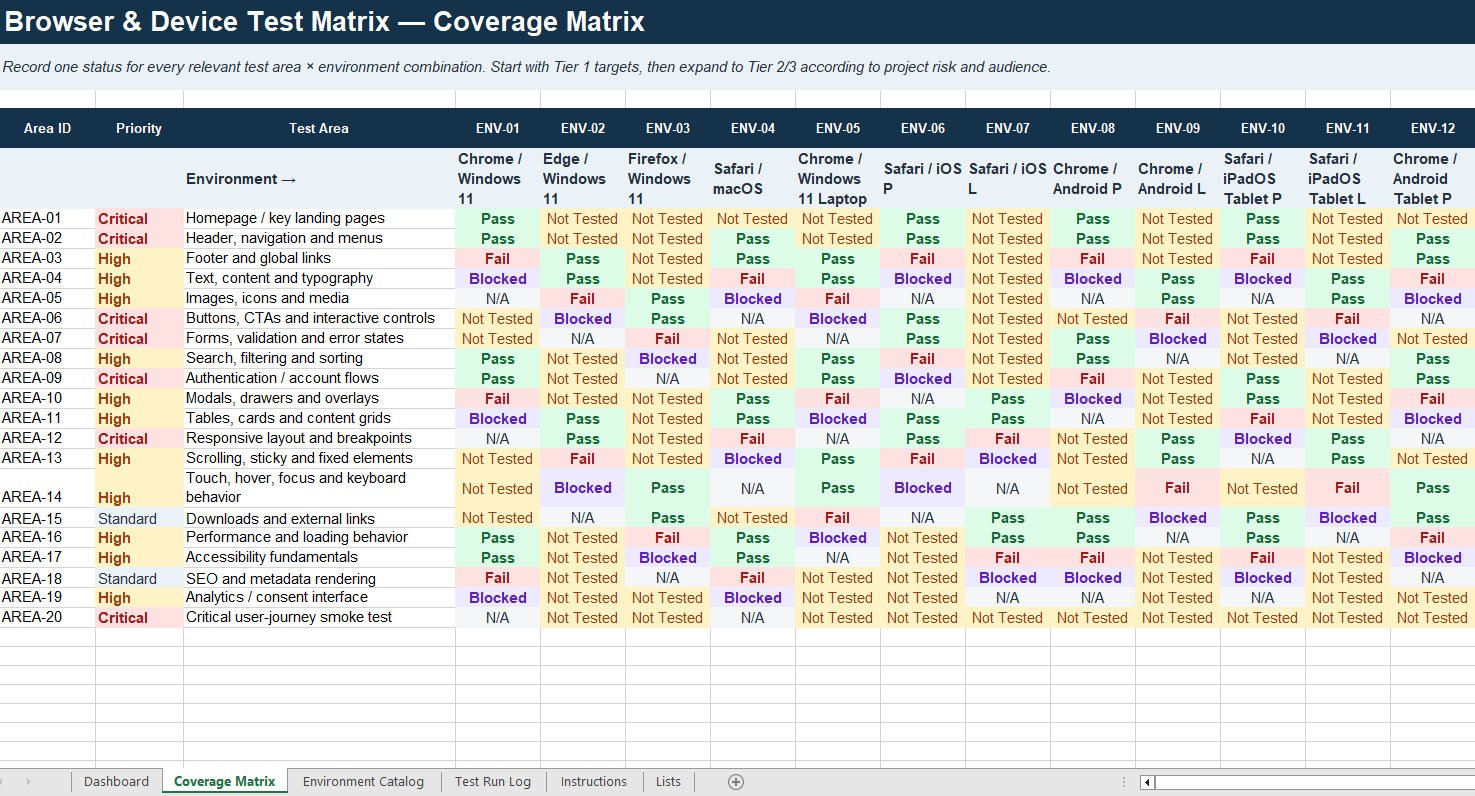Select the ENV-06 column header
The height and width of the screenshot is (796, 1475).
pos(923,128)
